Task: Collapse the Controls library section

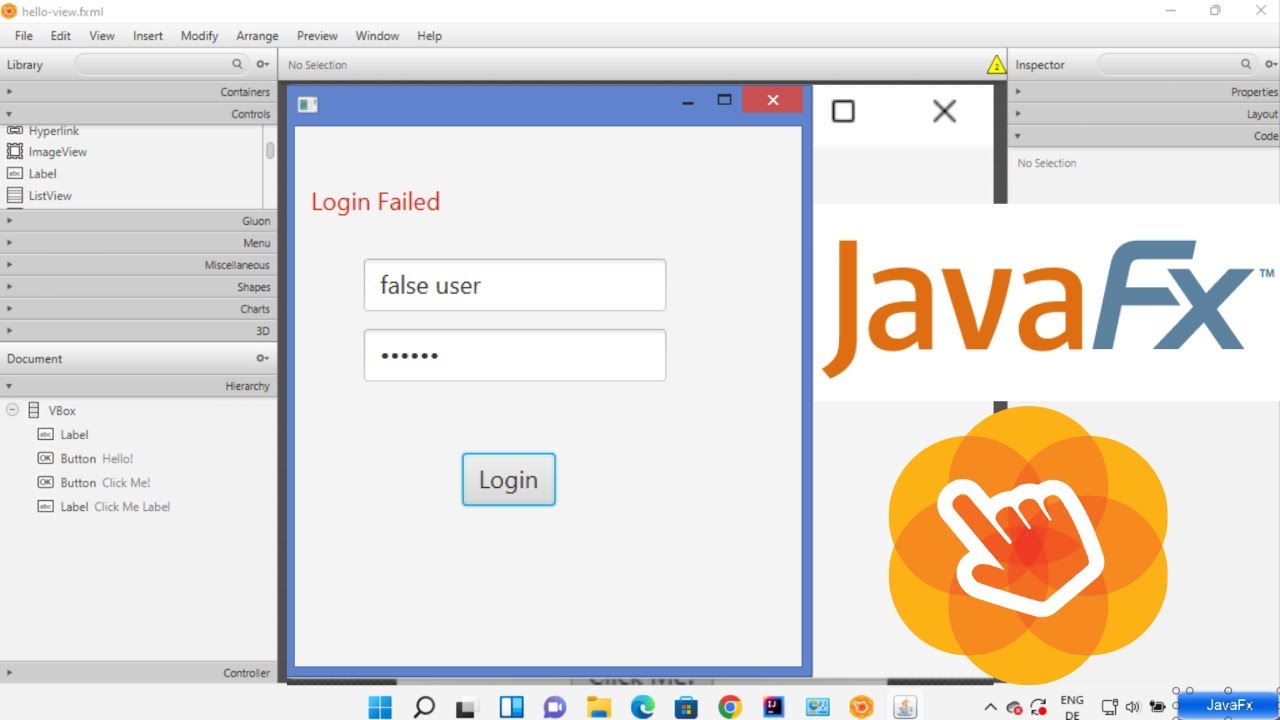Action: [x=138, y=114]
